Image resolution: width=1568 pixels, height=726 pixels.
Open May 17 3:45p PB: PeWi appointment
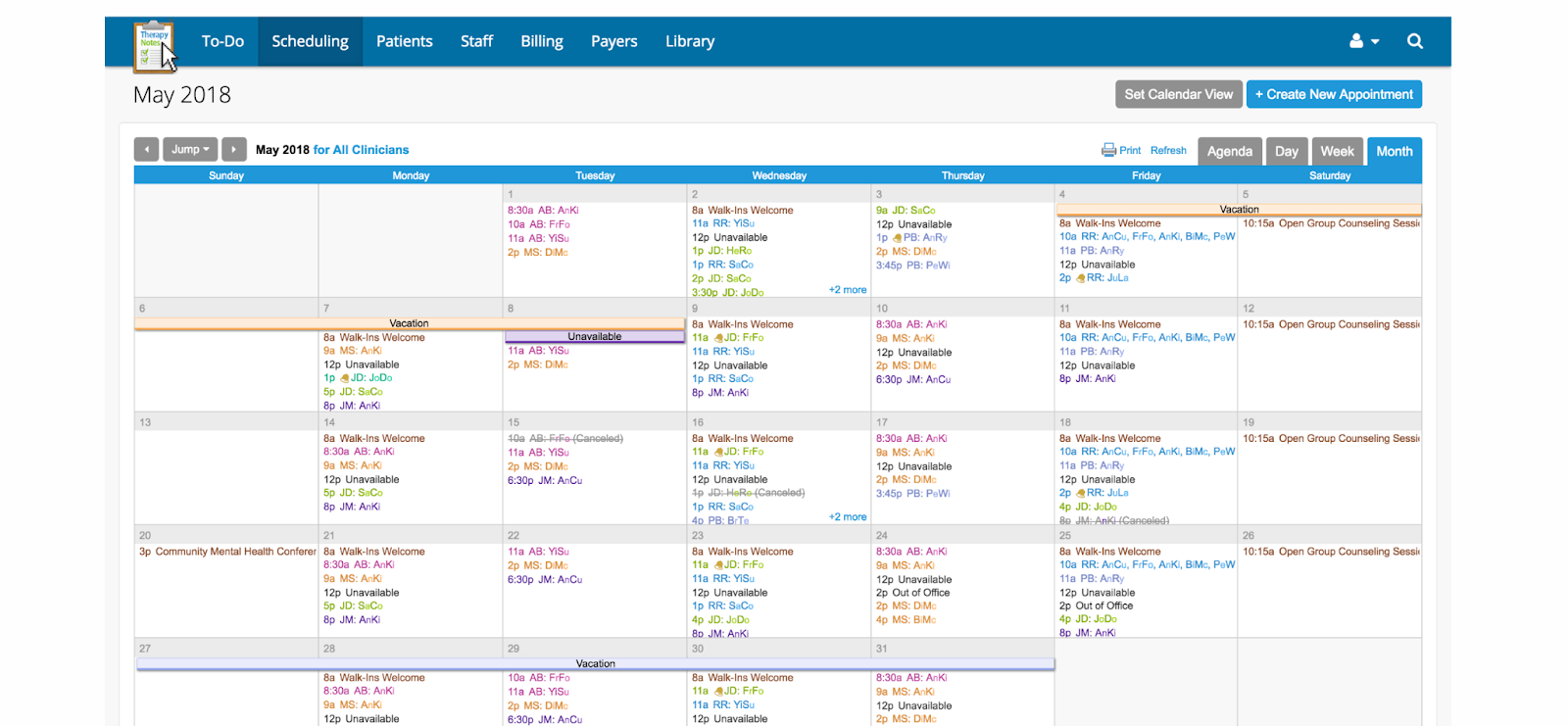pyautogui.click(x=912, y=493)
